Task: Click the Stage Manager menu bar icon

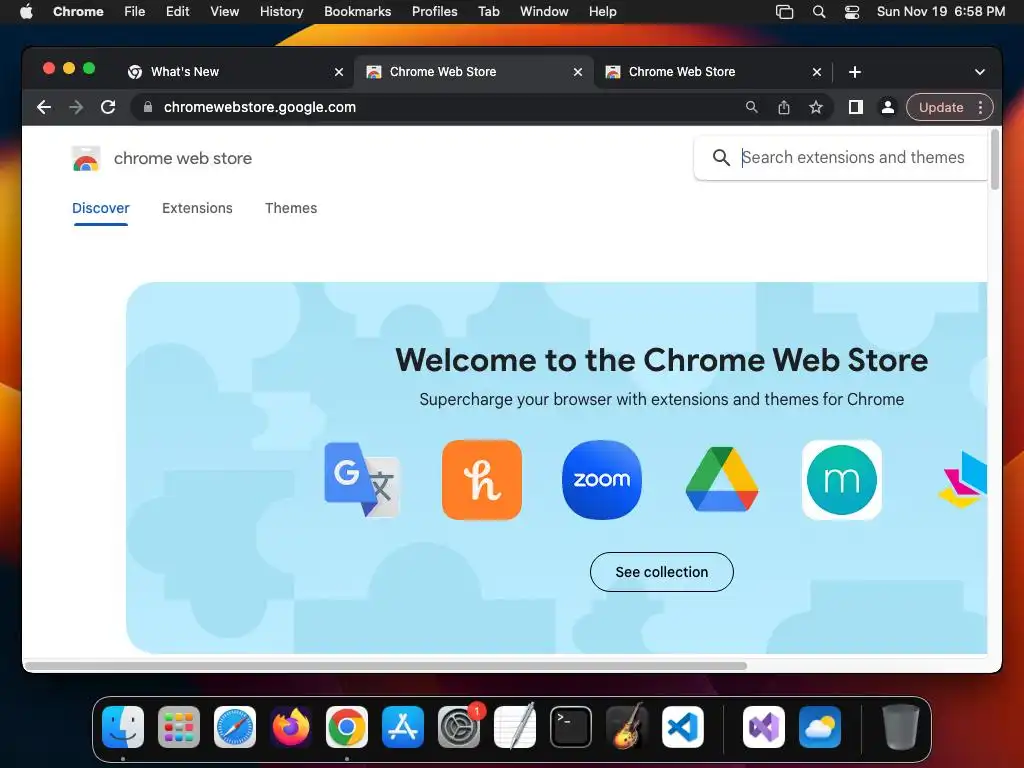Action: (x=784, y=11)
